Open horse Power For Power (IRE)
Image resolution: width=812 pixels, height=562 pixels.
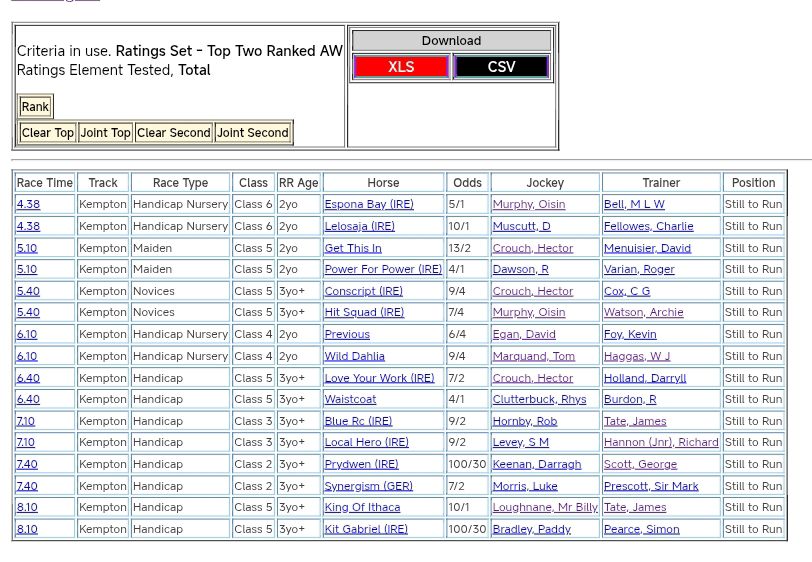coord(383,269)
